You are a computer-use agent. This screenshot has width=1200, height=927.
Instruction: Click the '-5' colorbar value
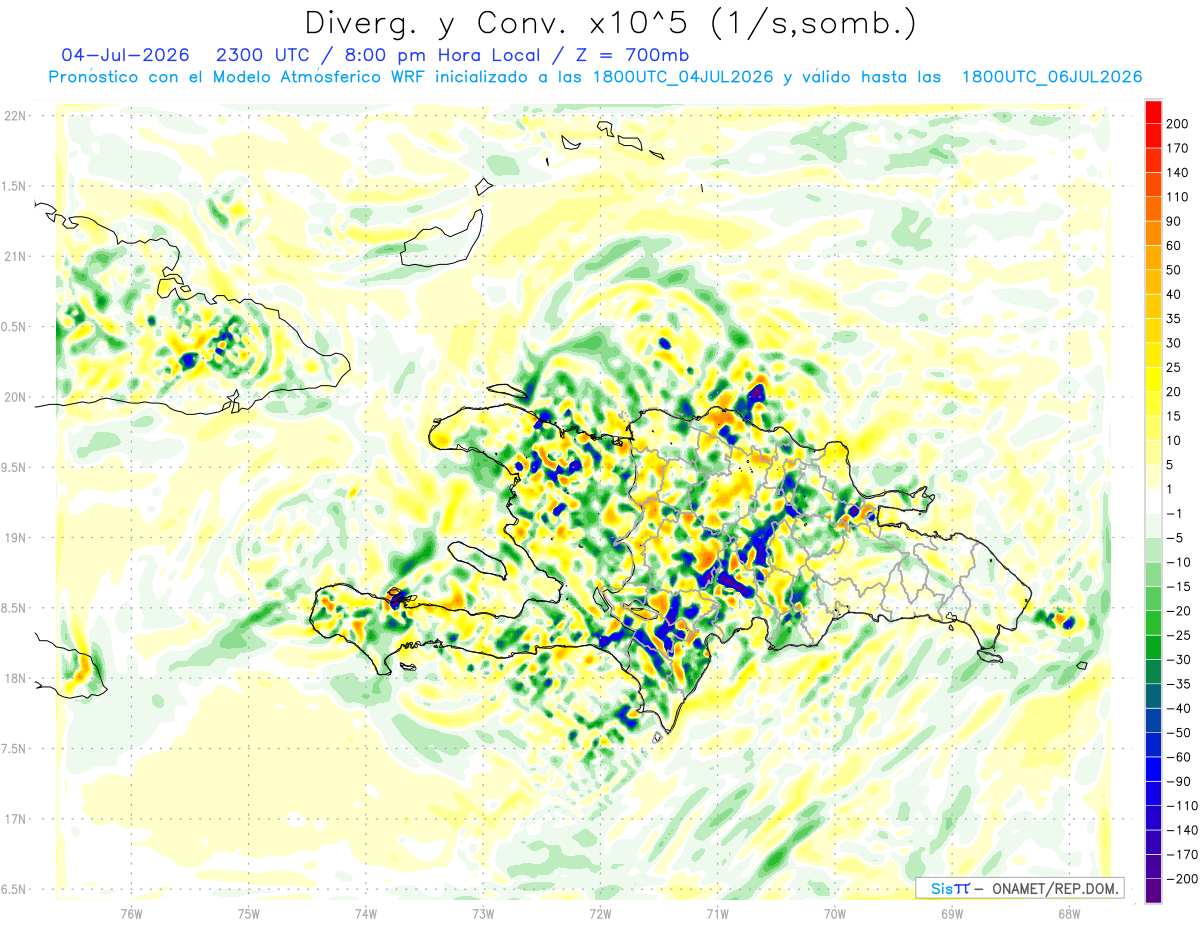[x=1174, y=538]
